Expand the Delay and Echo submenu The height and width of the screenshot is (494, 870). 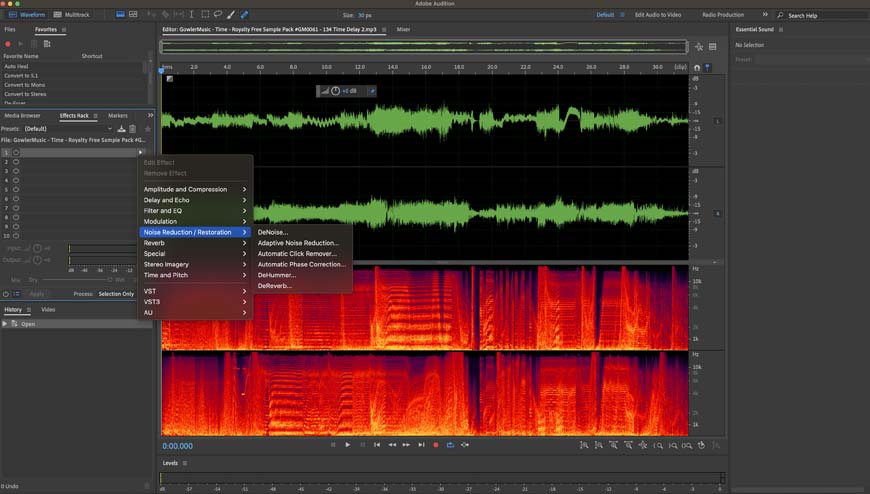tap(195, 200)
